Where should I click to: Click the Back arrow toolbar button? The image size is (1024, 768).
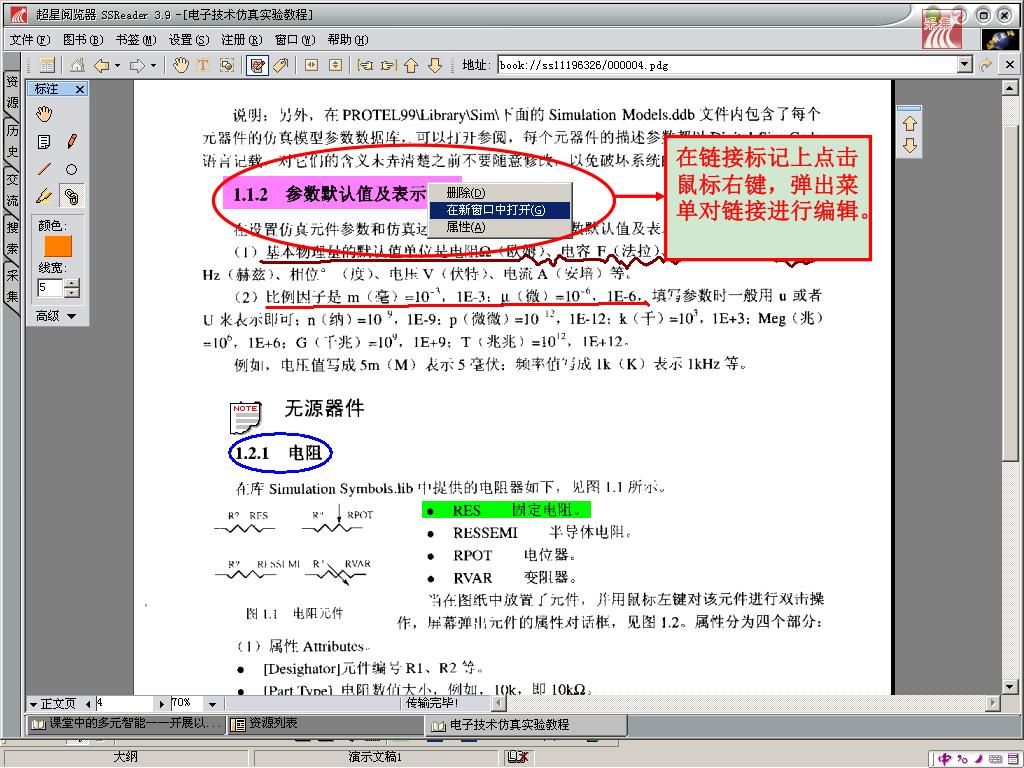click(x=101, y=65)
